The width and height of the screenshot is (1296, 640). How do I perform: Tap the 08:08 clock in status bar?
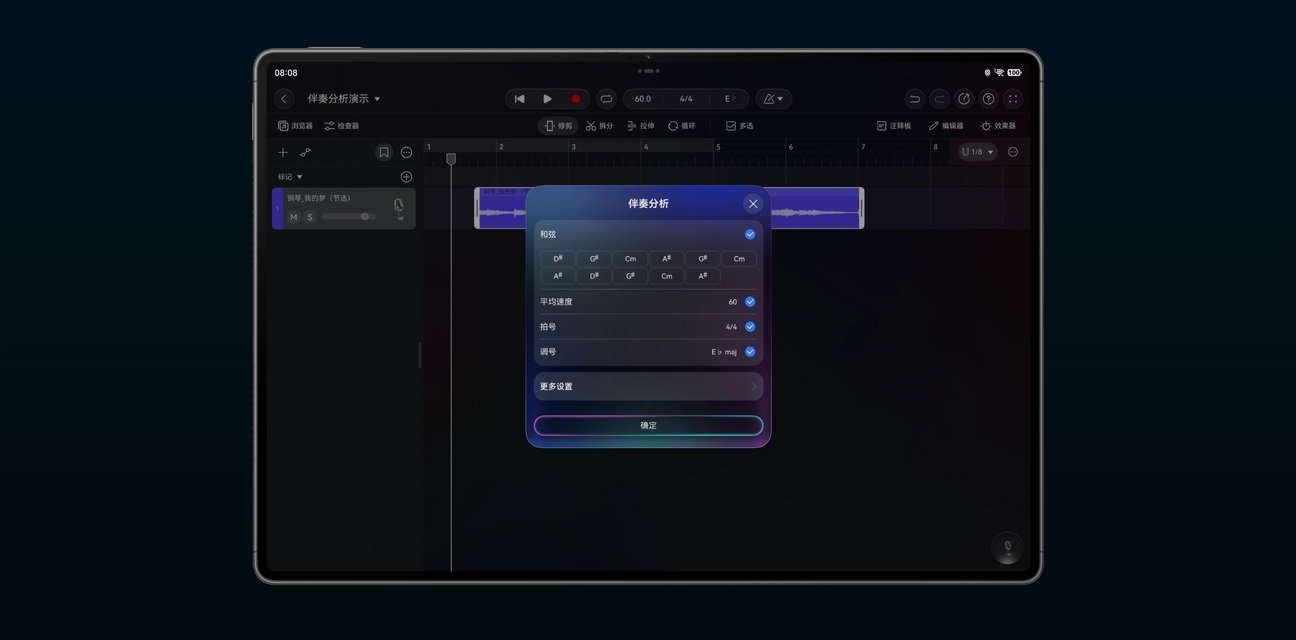coord(286,73)
